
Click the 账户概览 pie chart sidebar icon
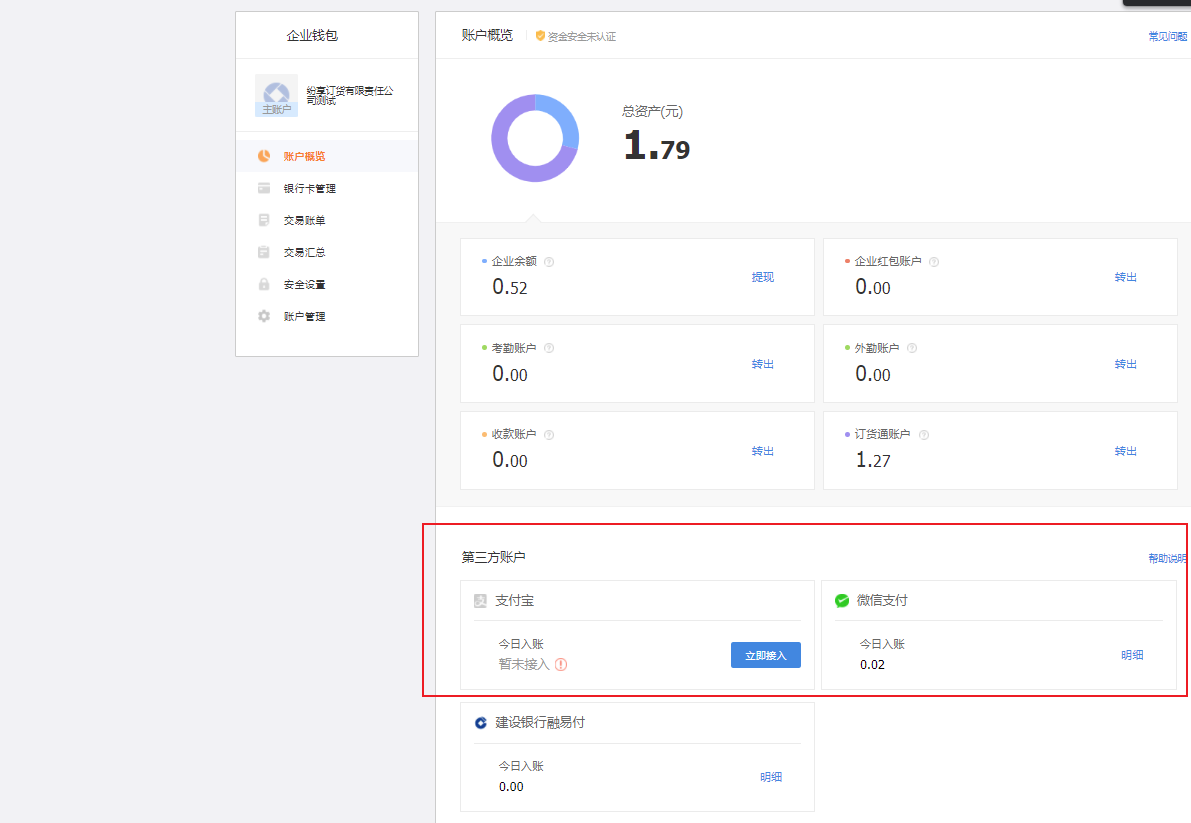pos(264,156)
